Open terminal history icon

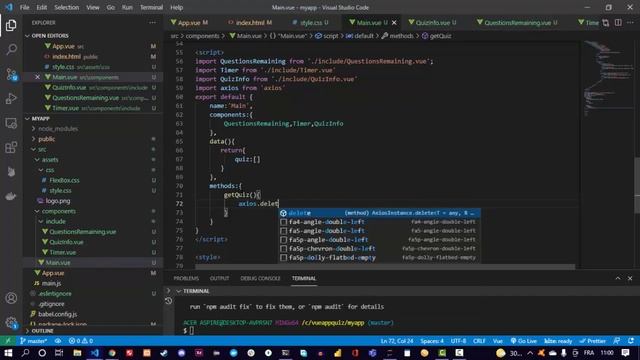(x=169, y=301)
